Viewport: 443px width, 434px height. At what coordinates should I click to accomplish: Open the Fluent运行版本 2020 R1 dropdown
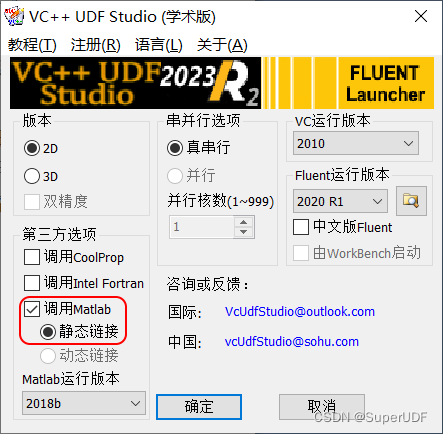(340, 201)
